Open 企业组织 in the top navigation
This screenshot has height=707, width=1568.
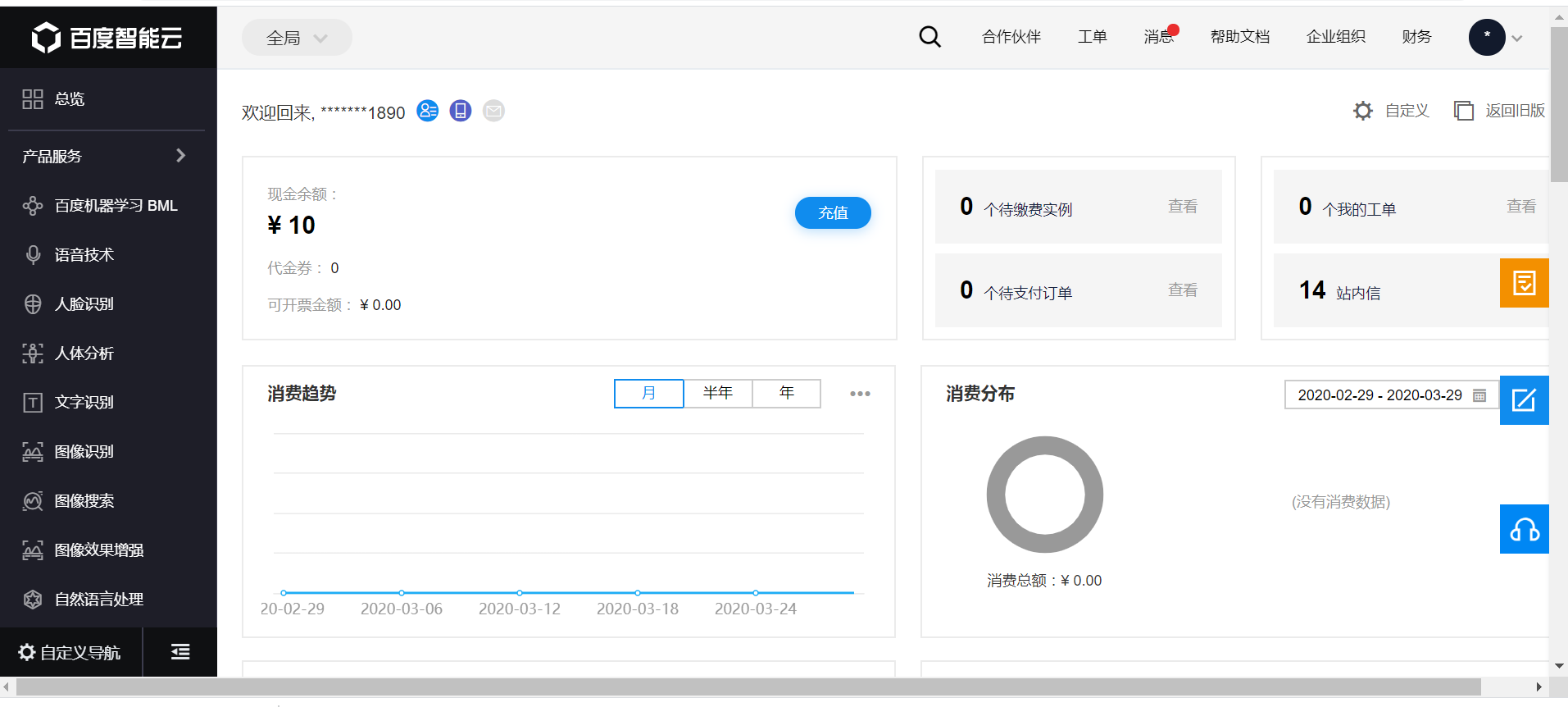click(x=1336, y=37)
